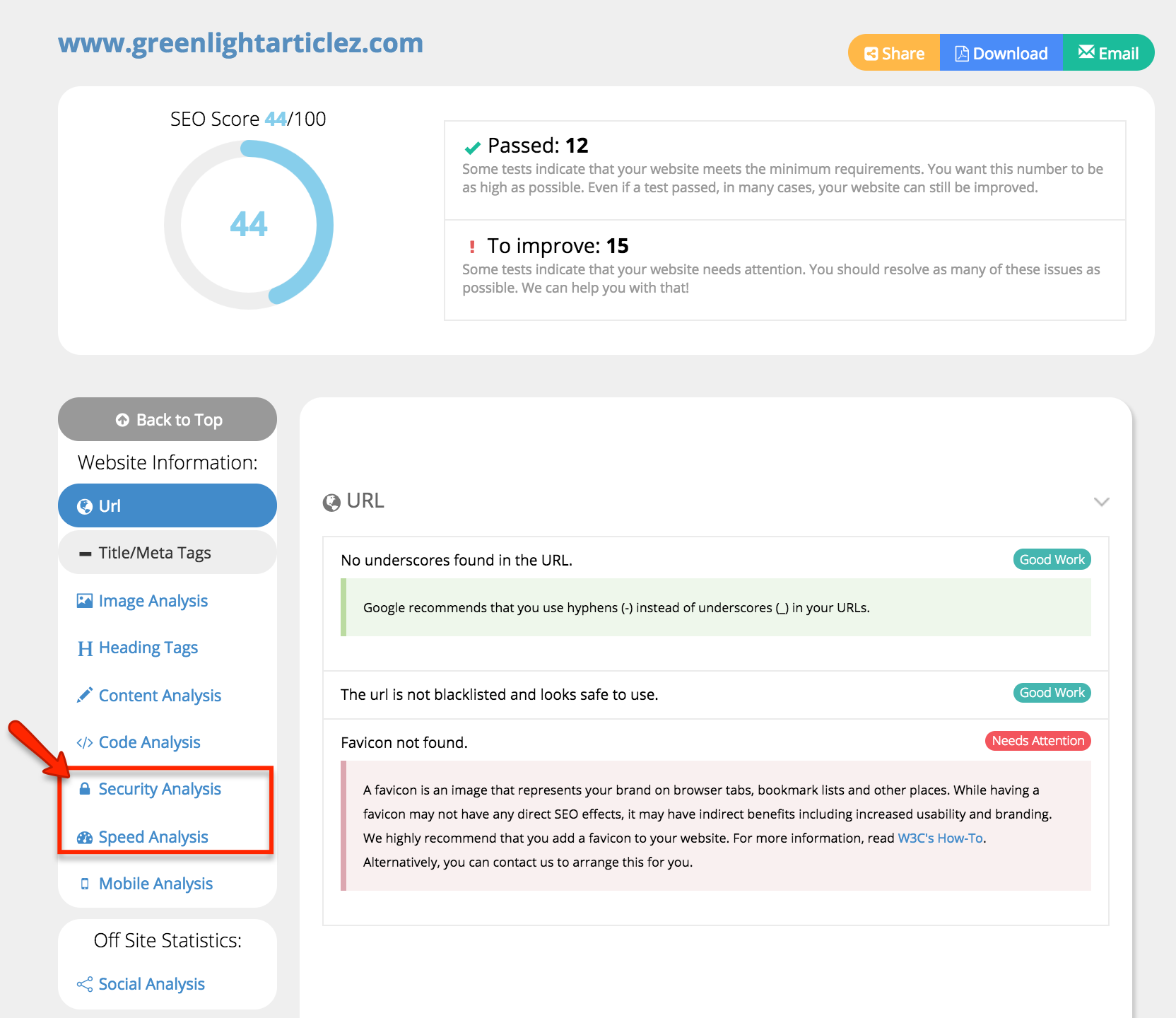
Task: Click the Speed Analysis speedometer icon
Action: click(x=85, y=837)
